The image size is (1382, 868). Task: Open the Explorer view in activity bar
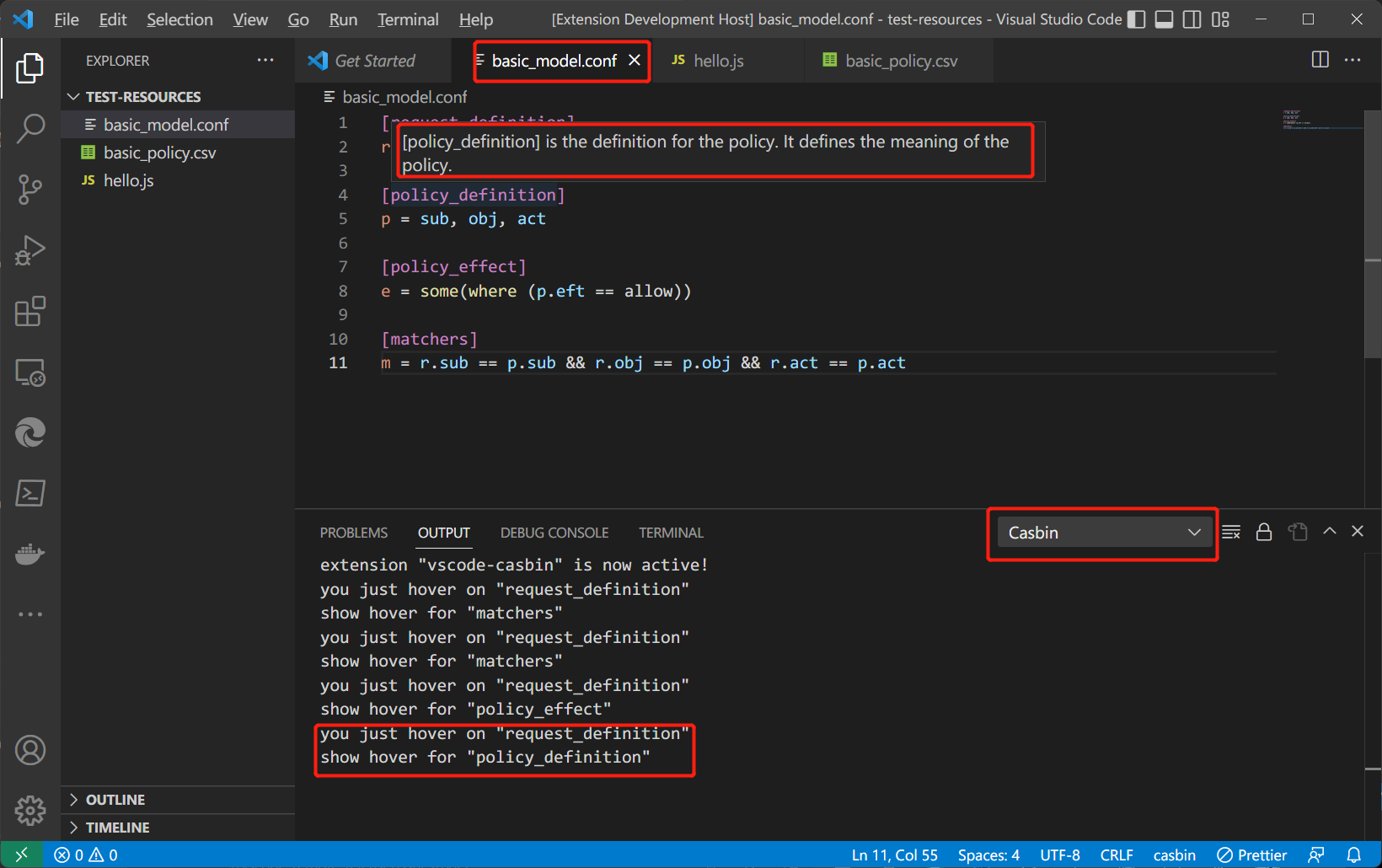(30, 68)
